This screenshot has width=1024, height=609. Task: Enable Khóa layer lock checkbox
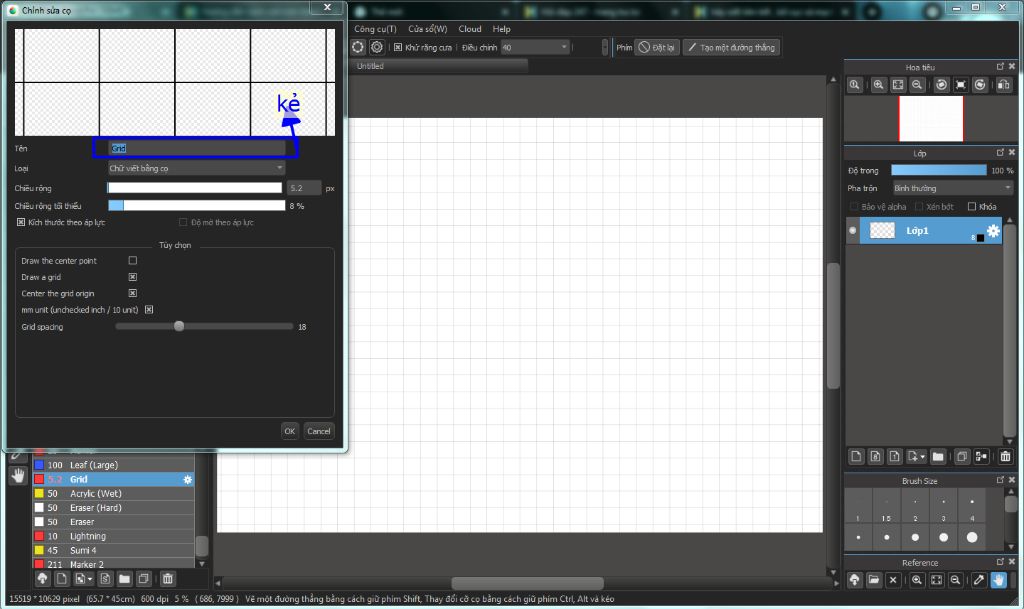(x=972, y=206)
